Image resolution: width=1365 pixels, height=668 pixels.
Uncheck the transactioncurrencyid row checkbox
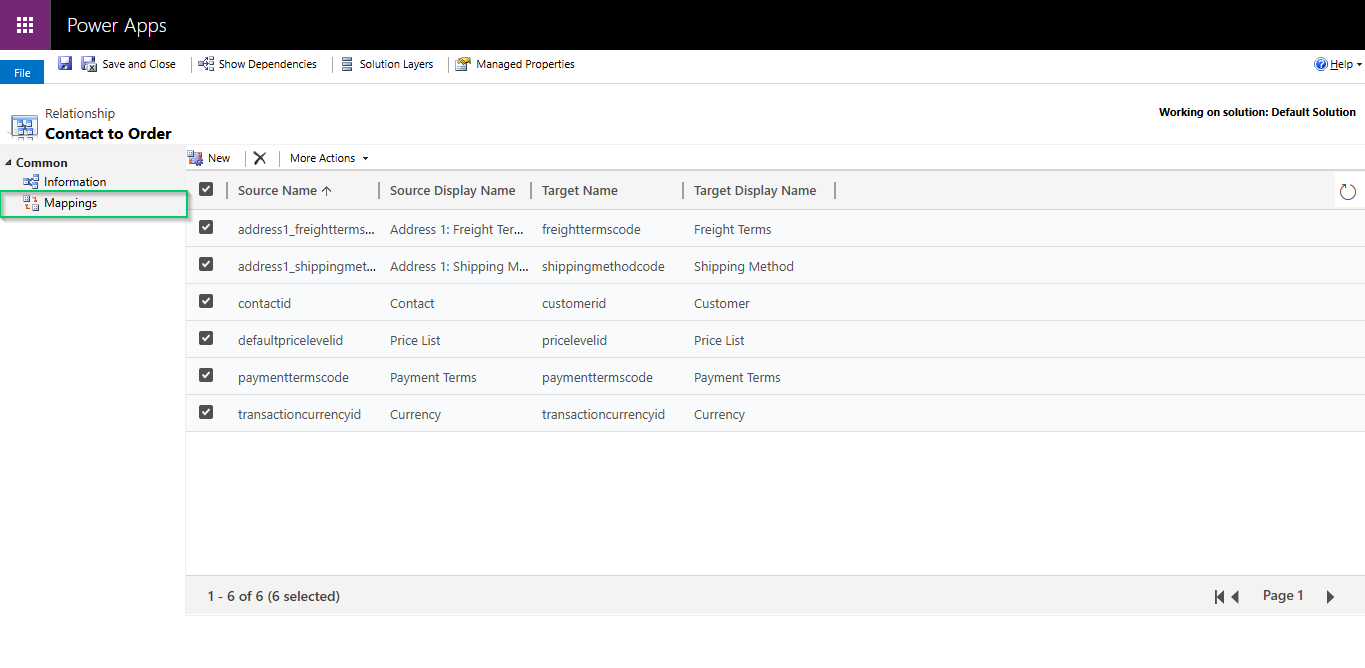click(206, 412)
